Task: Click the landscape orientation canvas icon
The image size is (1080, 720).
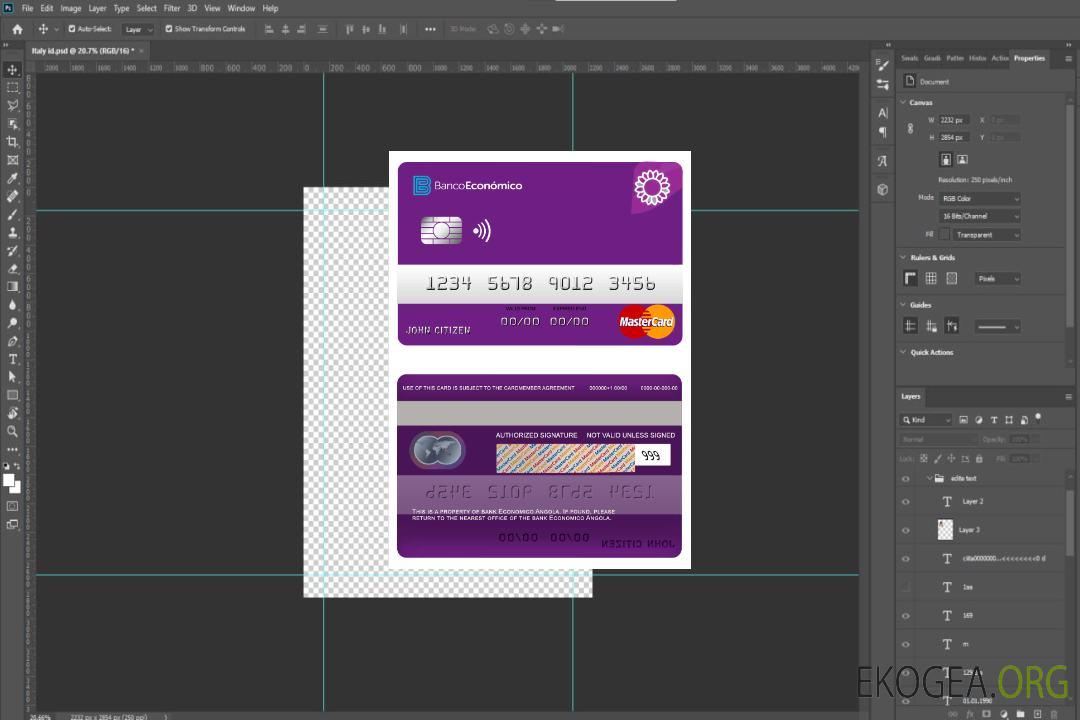Action: click(962, 159)
